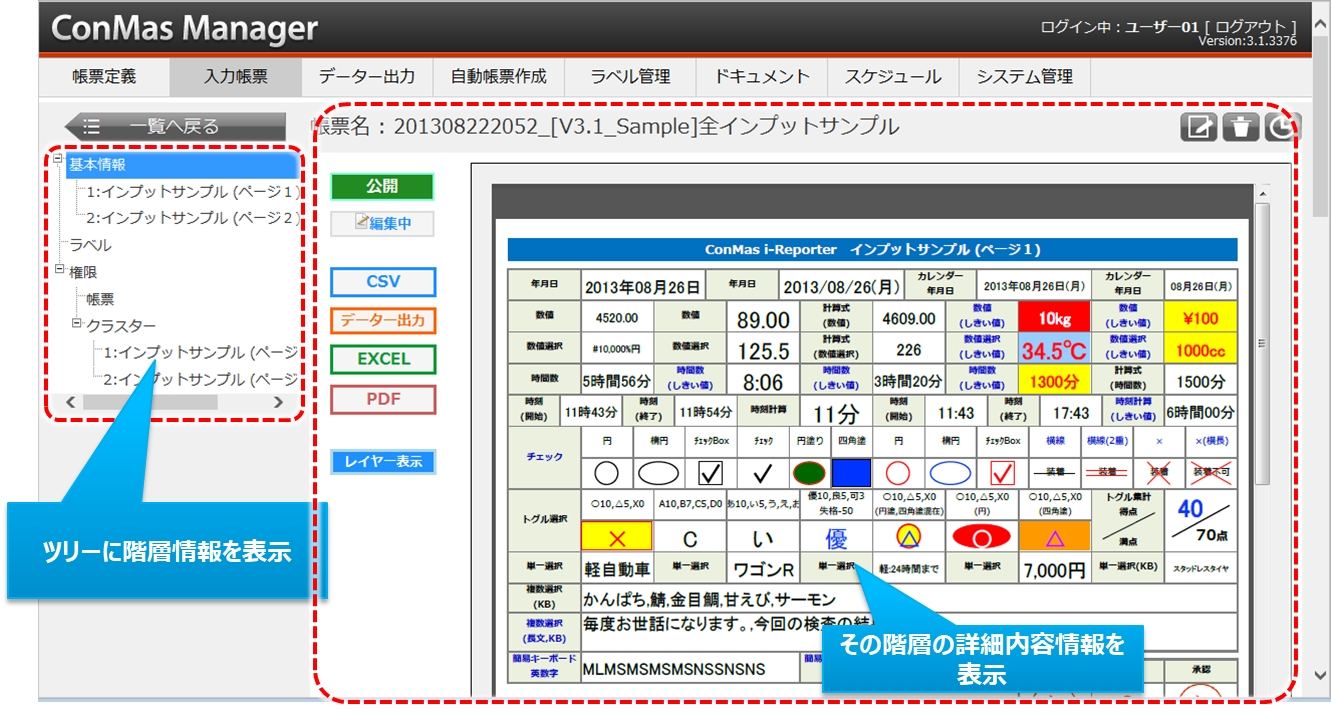This screenshot has height=715, width=1331.
Task: Click the 6時間00分 time calculation cell
Action: (1200, 412)
